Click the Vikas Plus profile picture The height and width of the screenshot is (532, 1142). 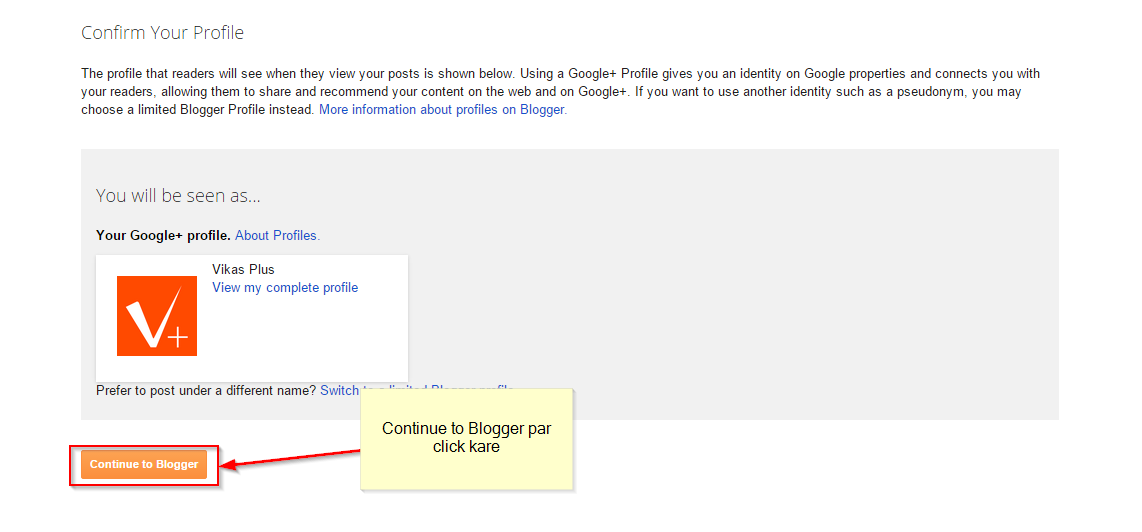tap(157, 316)
